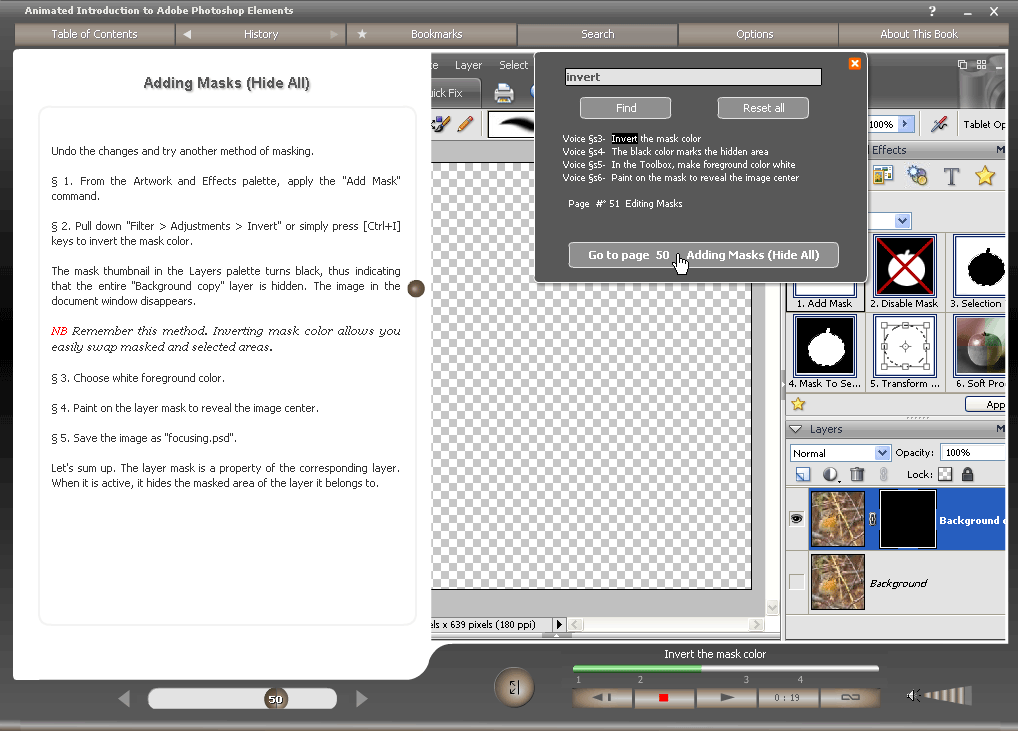
Task: Click the yellow star favorites icon in Effects
Action: [985, 176]
